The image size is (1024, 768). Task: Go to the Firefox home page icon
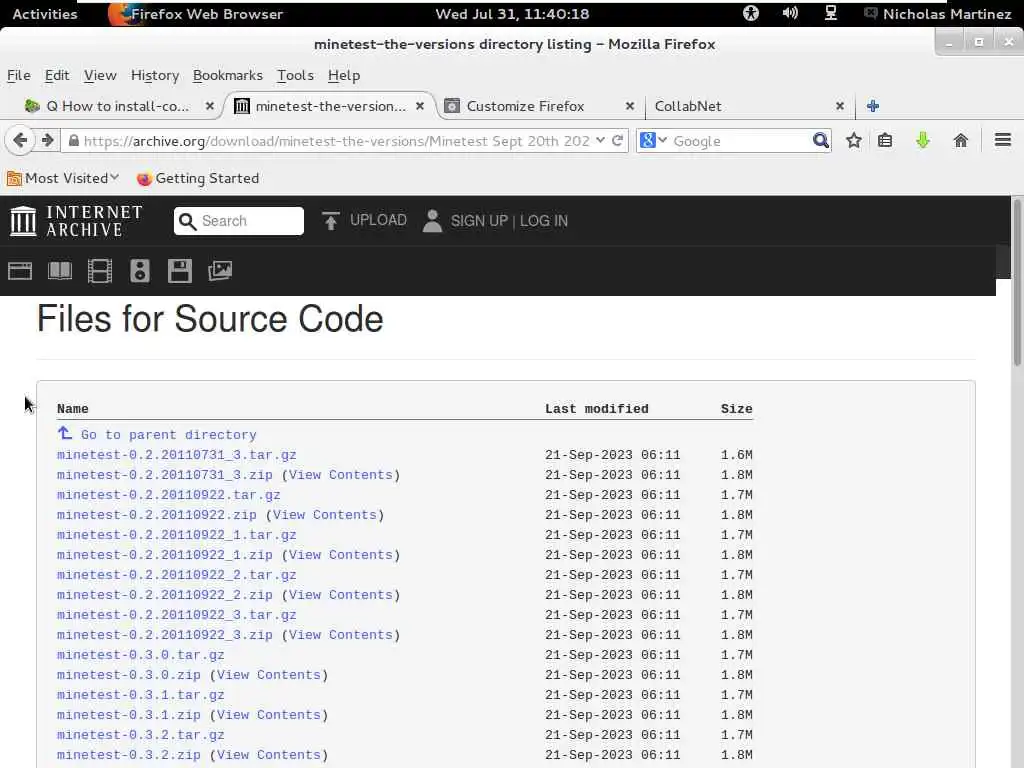click(961, 140)
